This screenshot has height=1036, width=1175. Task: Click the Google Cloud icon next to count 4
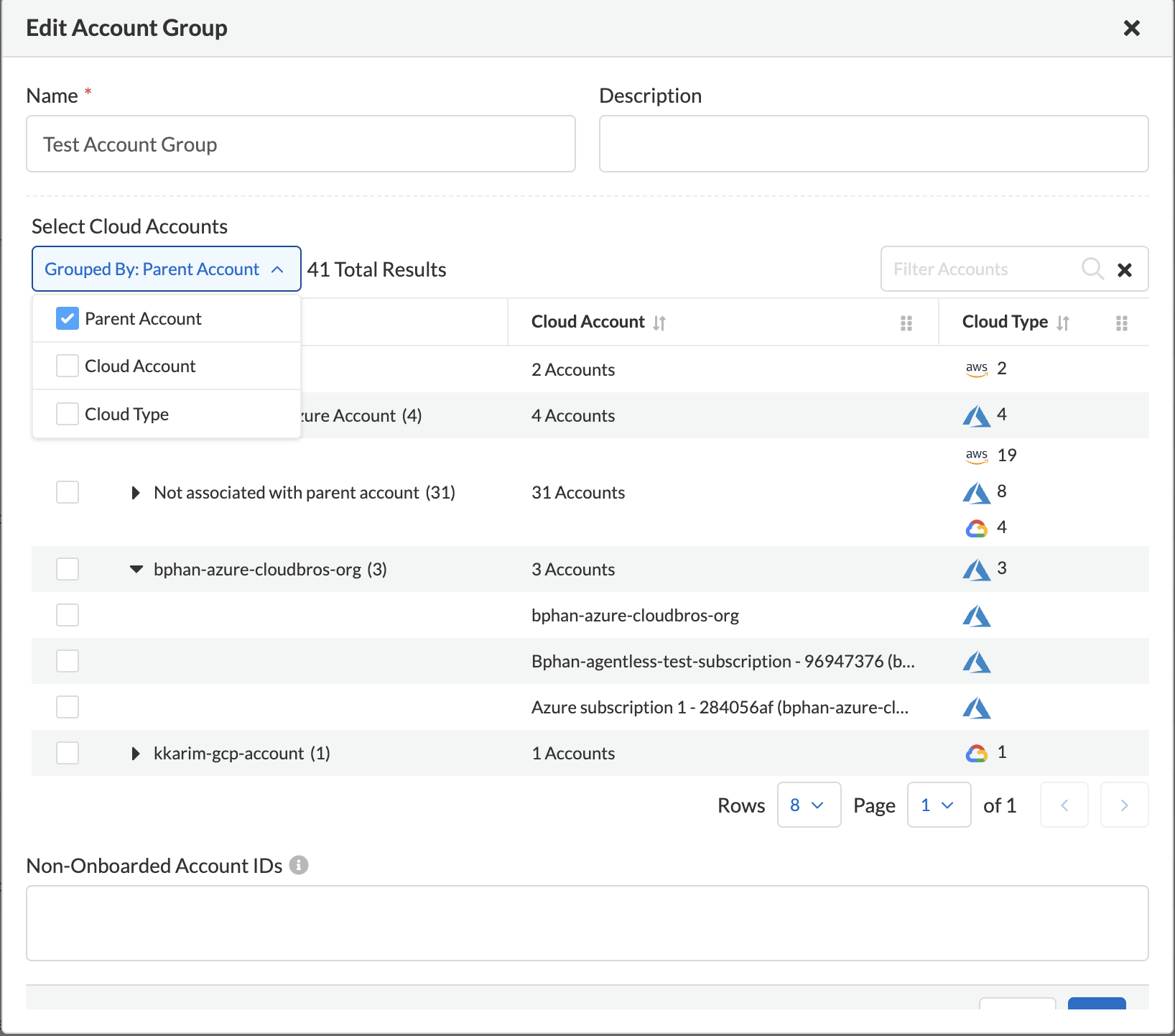click(x=977, y=529)
